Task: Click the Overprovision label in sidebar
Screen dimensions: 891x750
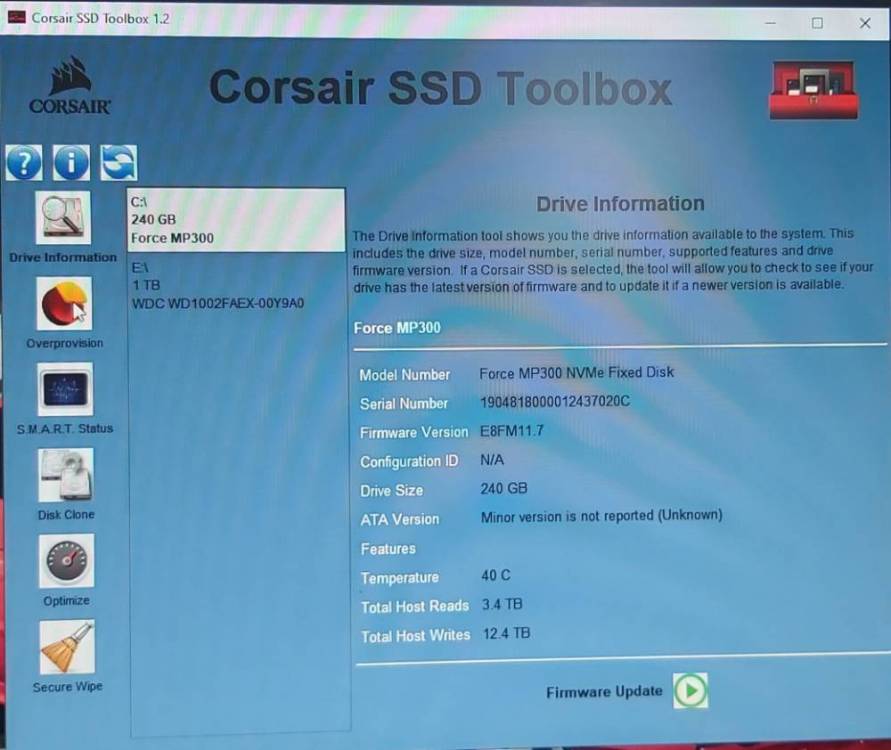Action: (x=65, y=343)
